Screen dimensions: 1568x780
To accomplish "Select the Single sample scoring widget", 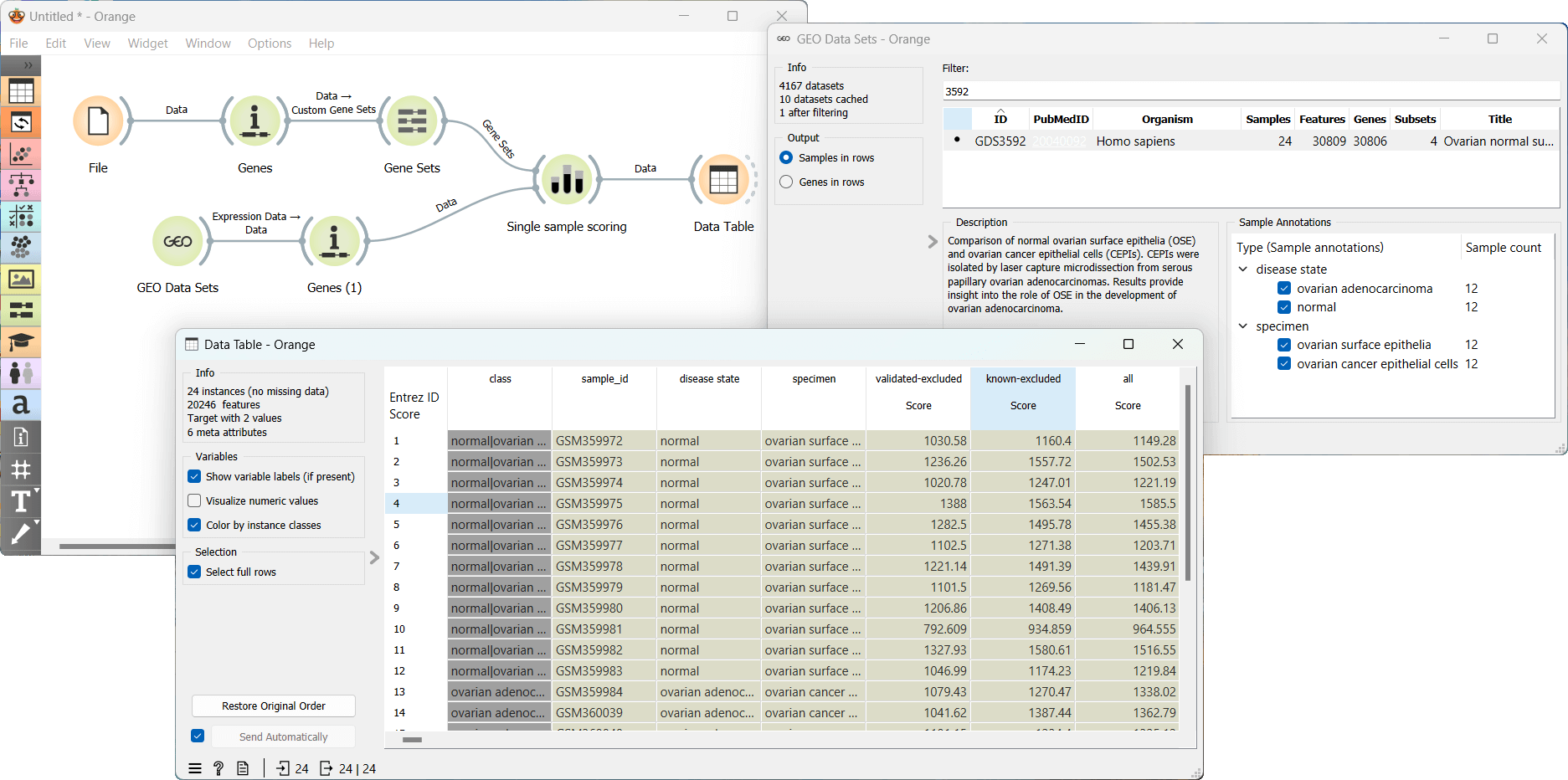I will (567, 180).
